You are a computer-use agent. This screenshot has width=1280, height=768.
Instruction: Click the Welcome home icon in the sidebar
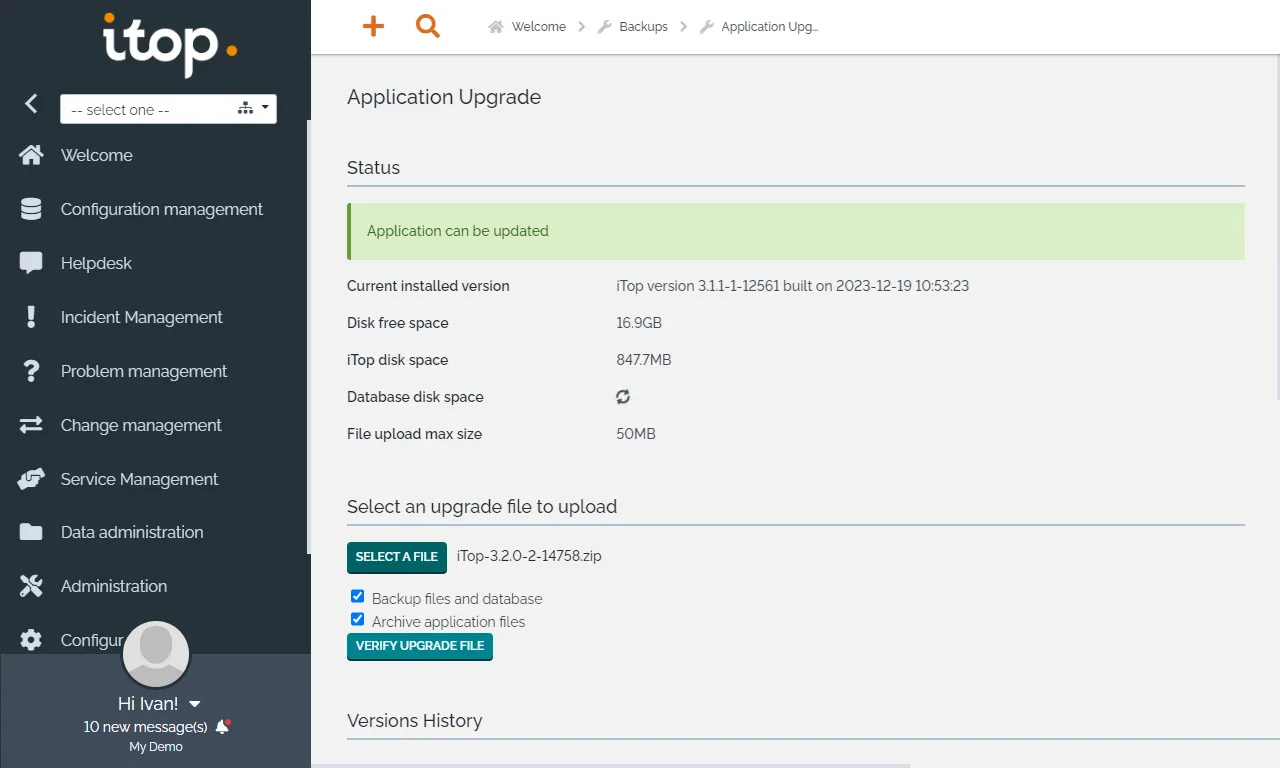[x=31, y=155]
